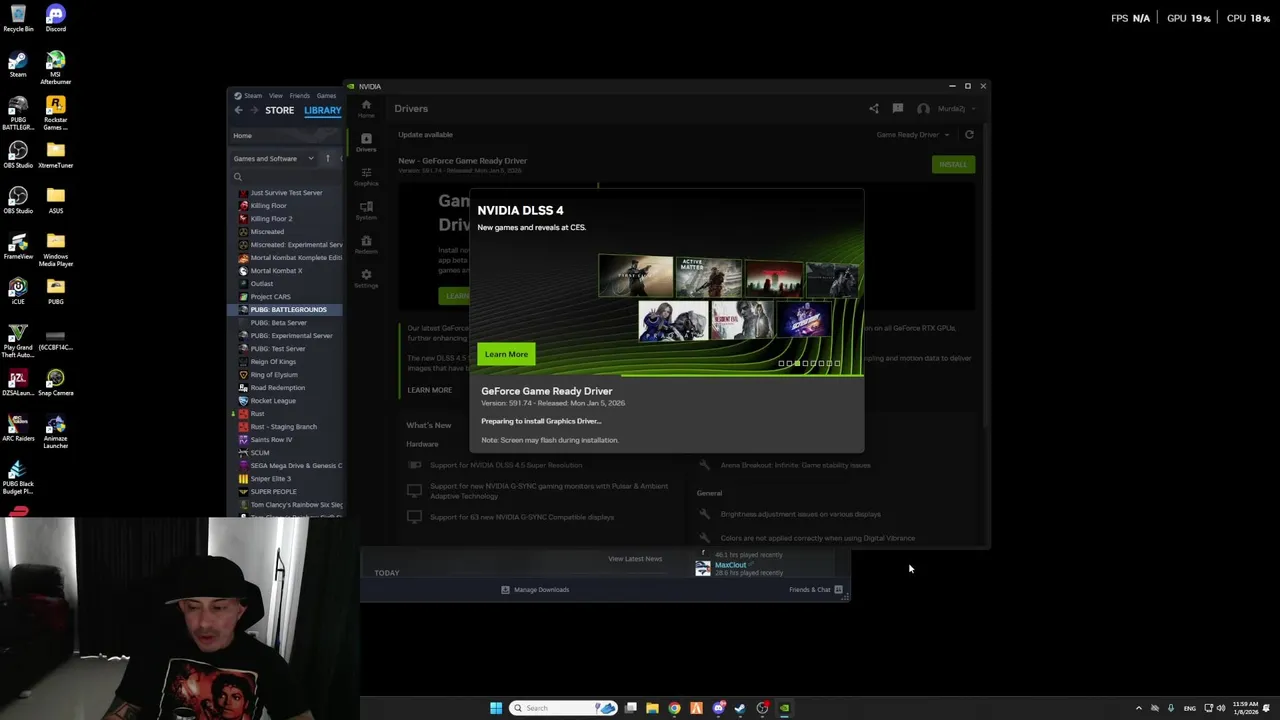Screen dimensions: 1280x720
Task: Open Windows Start button on taskbar
Action: [x=496, y=708]
